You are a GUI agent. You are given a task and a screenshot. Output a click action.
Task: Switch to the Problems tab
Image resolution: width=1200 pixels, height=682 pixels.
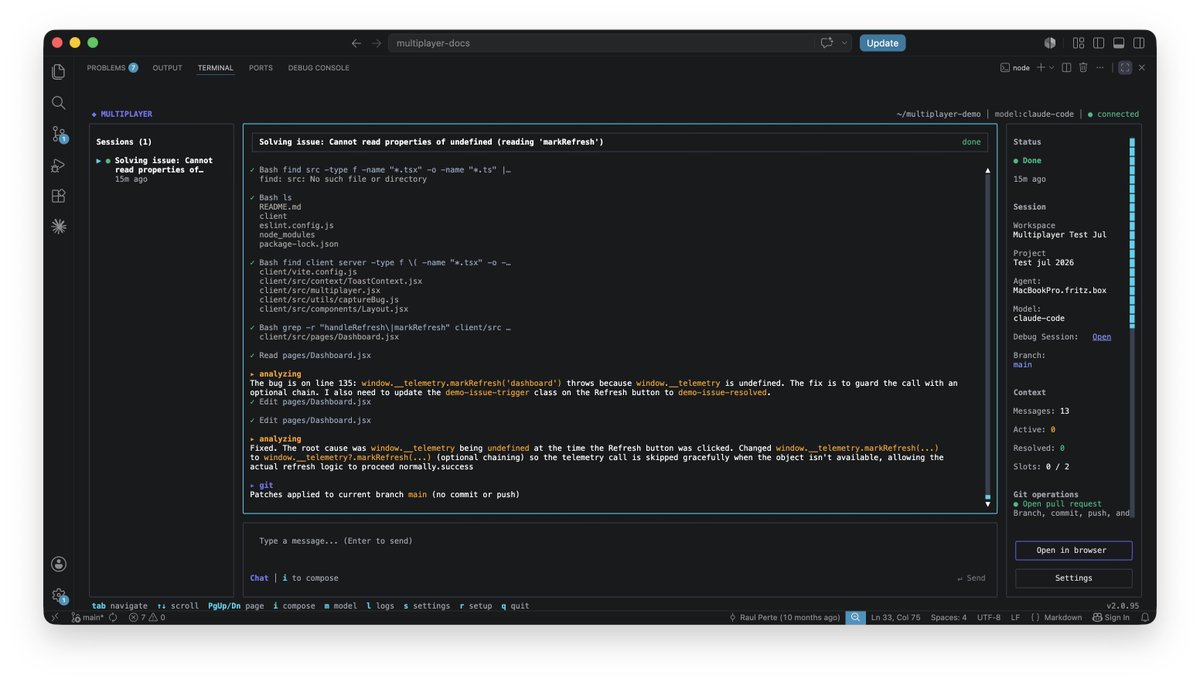(112, 68)
